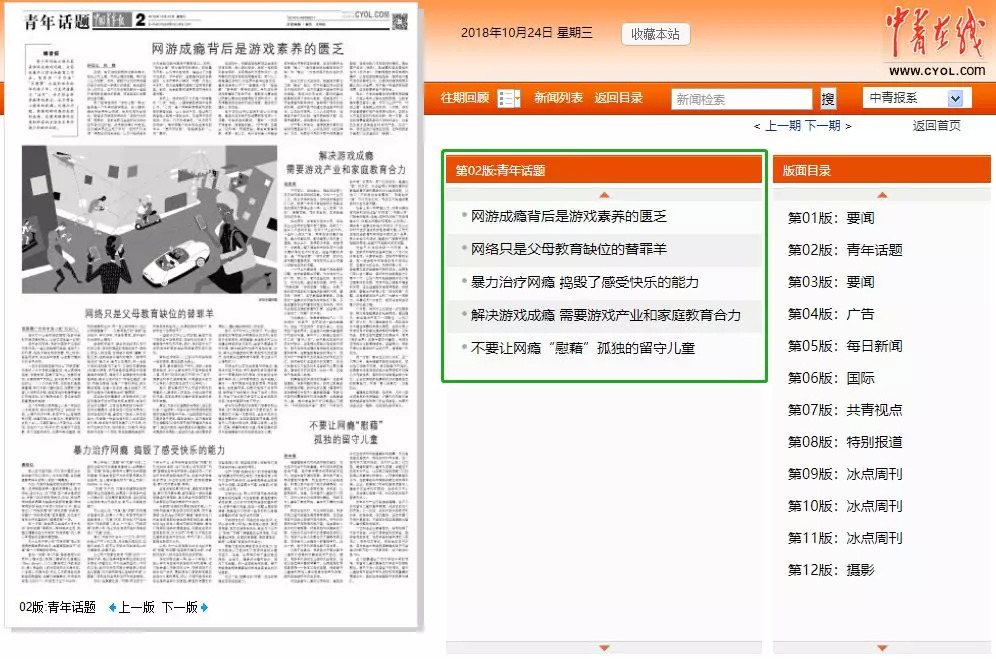Click the 第02版:青年话题 panel header
Image resolution: width=996 pixels, height=659 pixels.
(603, 170)
